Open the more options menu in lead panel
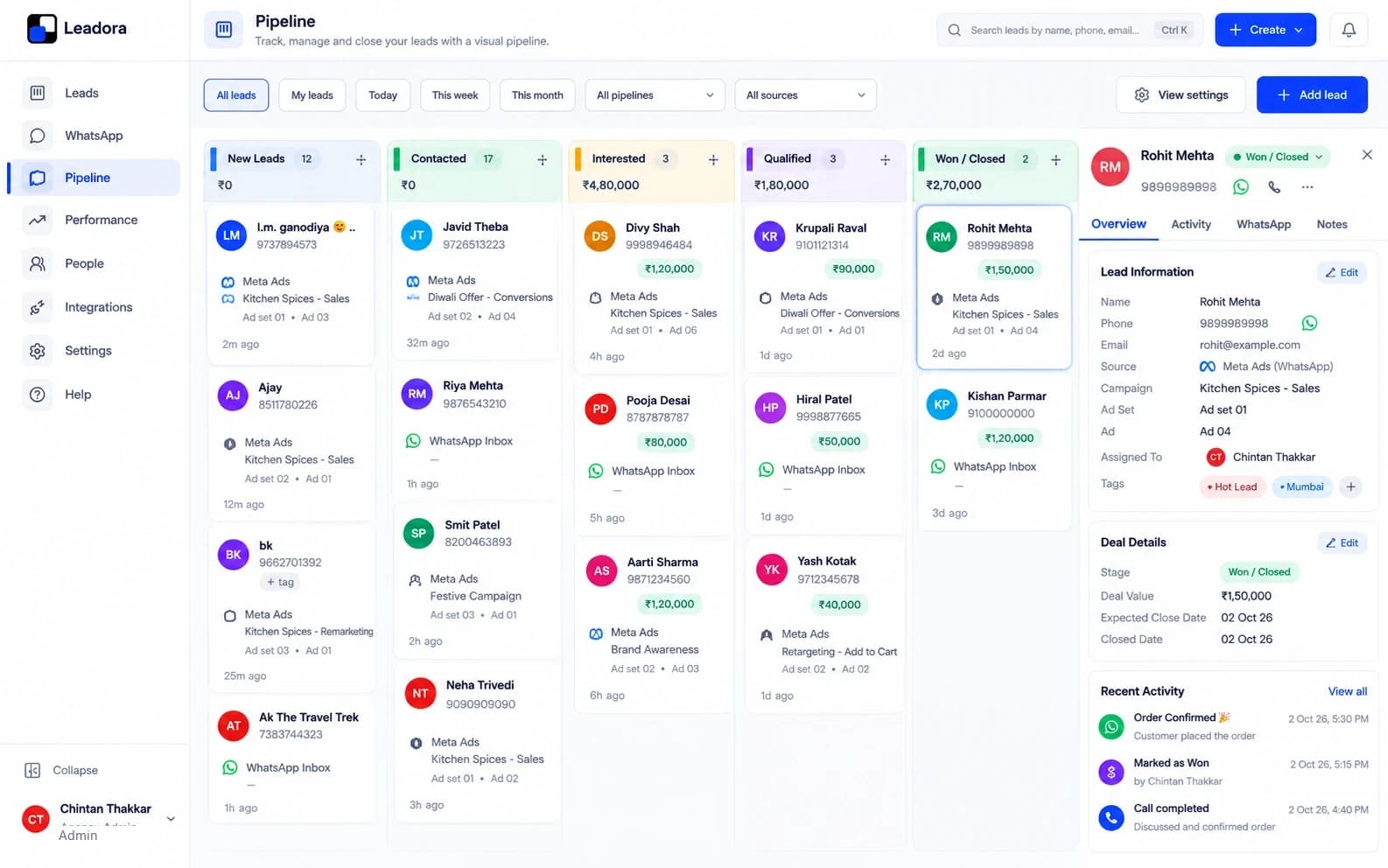This screenshot has height=868, width=1388. 1307,186
